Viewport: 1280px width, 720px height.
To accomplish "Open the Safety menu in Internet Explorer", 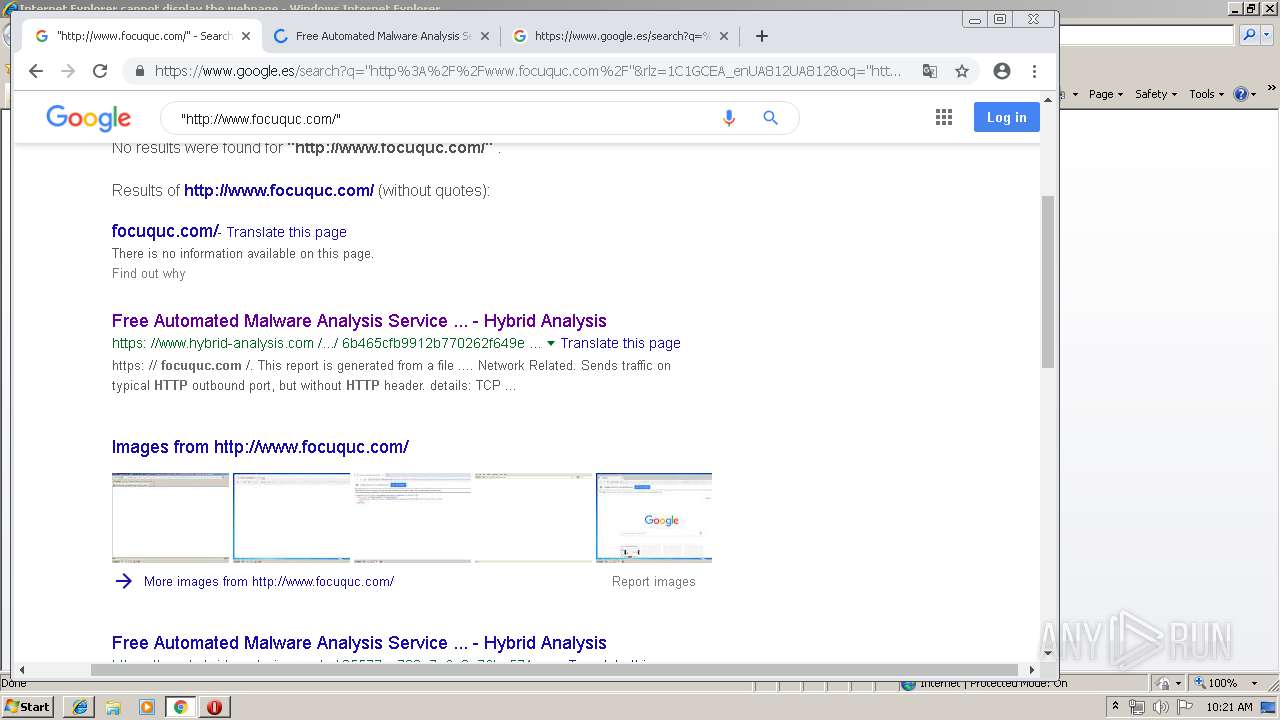I will click(x=1156, y=94).
